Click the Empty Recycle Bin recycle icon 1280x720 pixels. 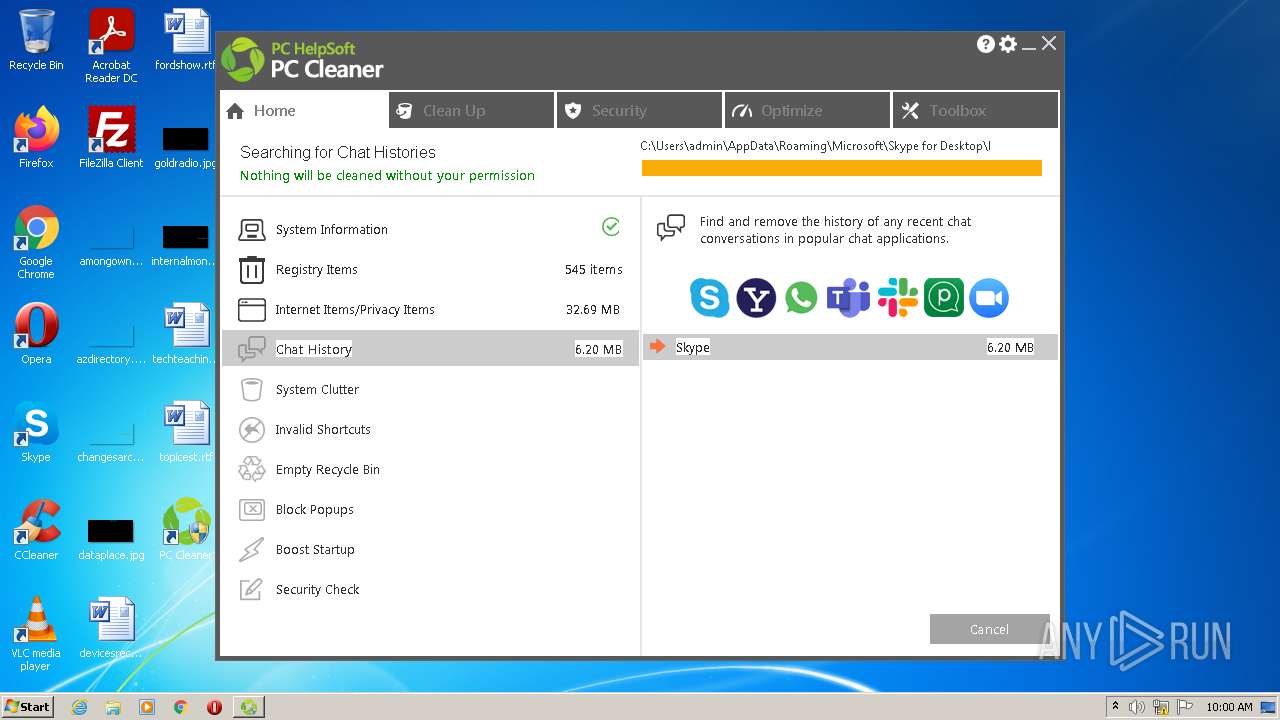(251, 470)
